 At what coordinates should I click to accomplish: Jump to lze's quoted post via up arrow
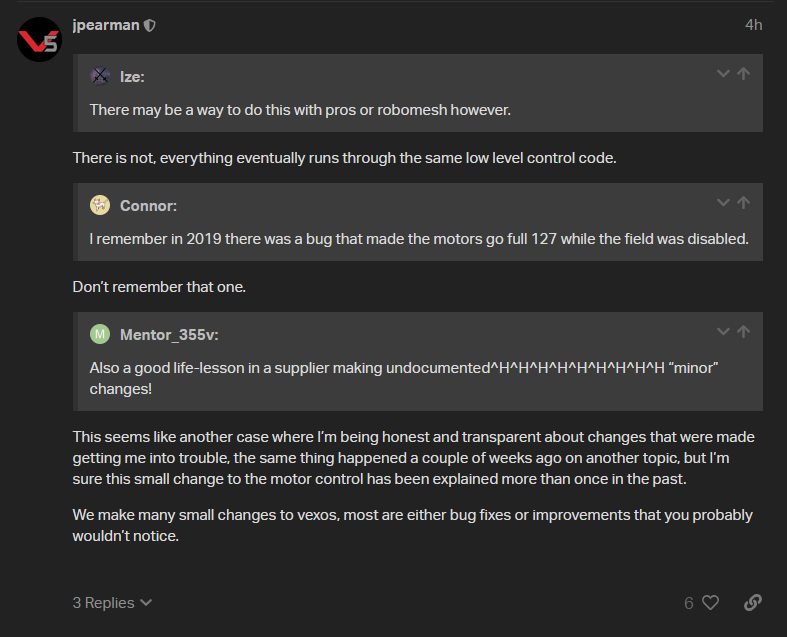tap(743, 74)
